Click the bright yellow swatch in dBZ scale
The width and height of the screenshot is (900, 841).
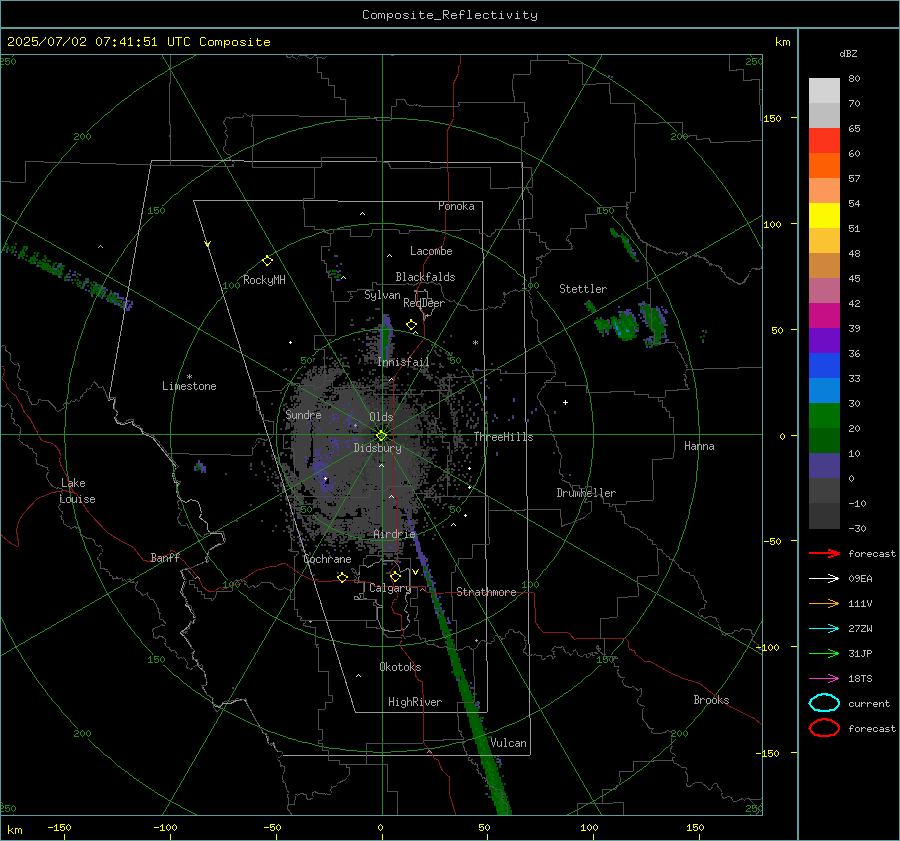coord(824,216)
